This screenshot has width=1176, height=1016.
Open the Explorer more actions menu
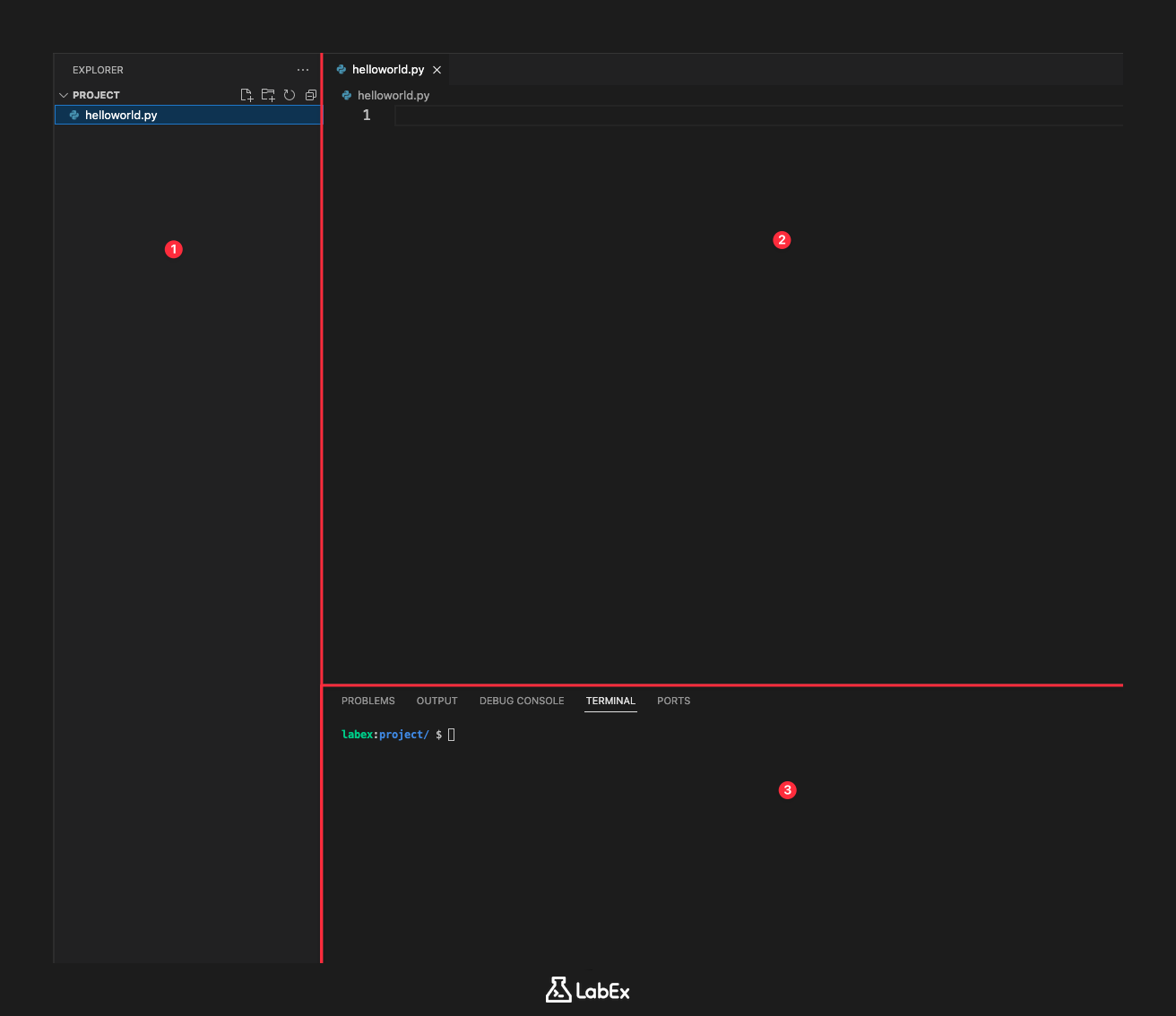[302, 70]
